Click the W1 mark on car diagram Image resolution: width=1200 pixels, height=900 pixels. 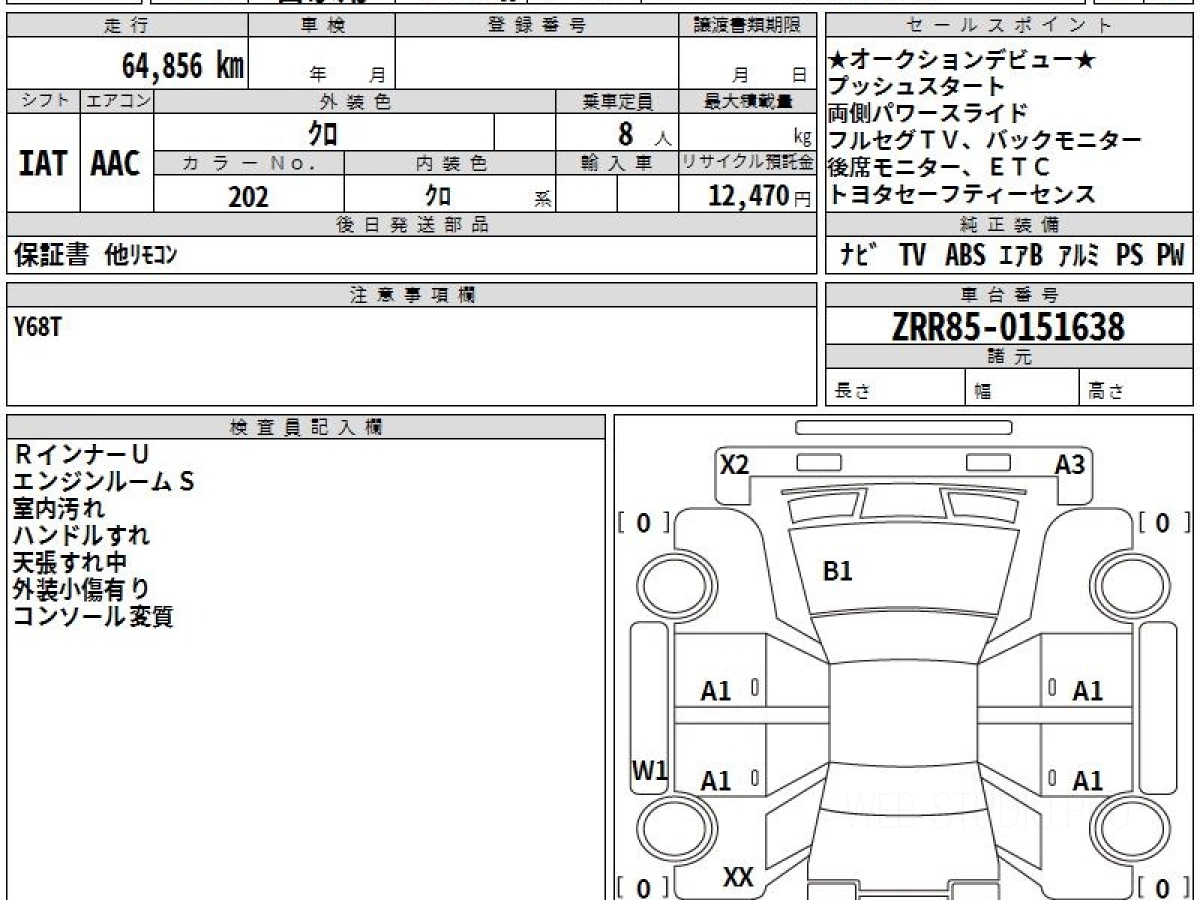click(x=649, y=771)
